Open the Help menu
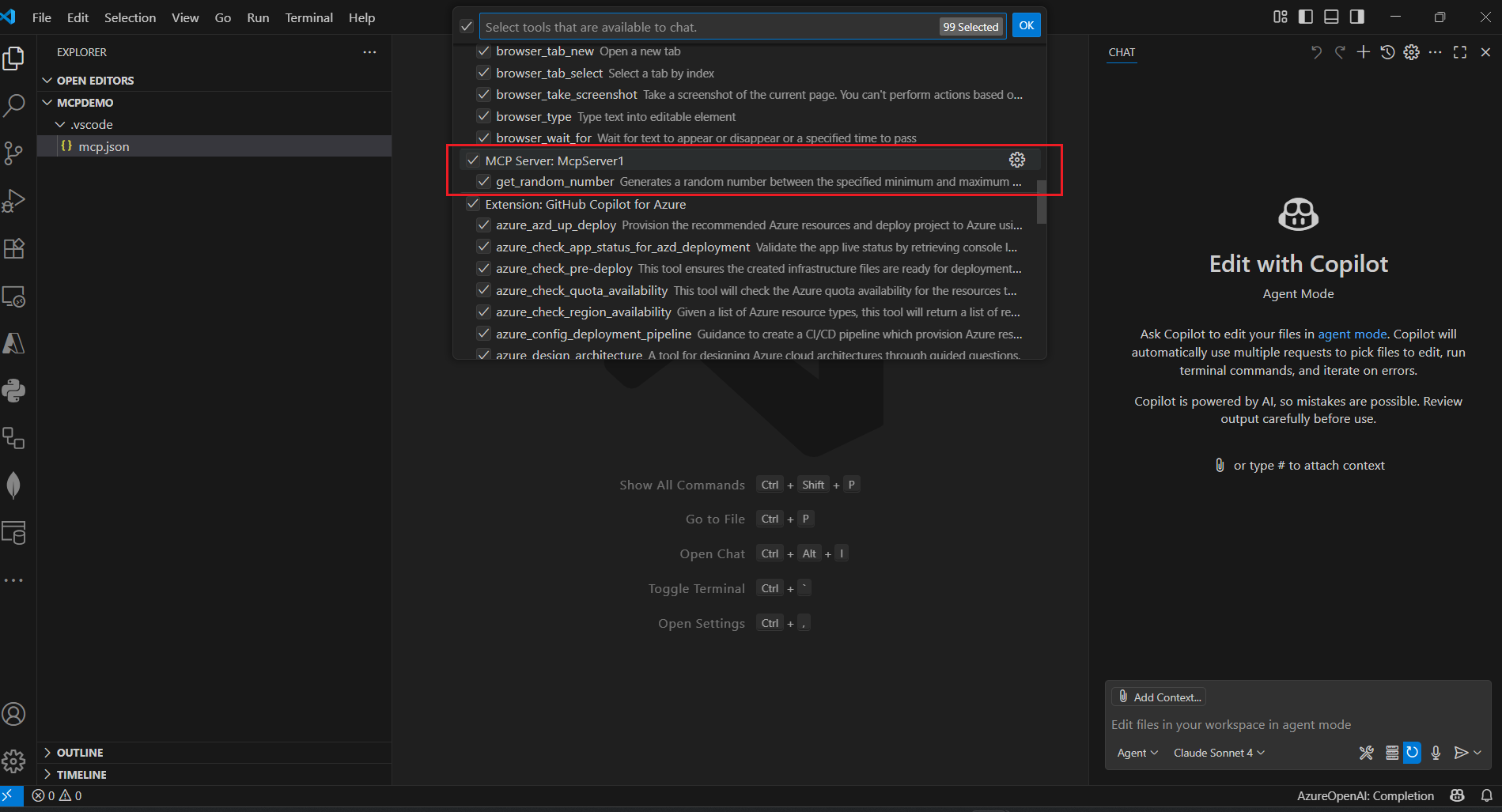Screen dimensions: 1502x812 point(361,17)
